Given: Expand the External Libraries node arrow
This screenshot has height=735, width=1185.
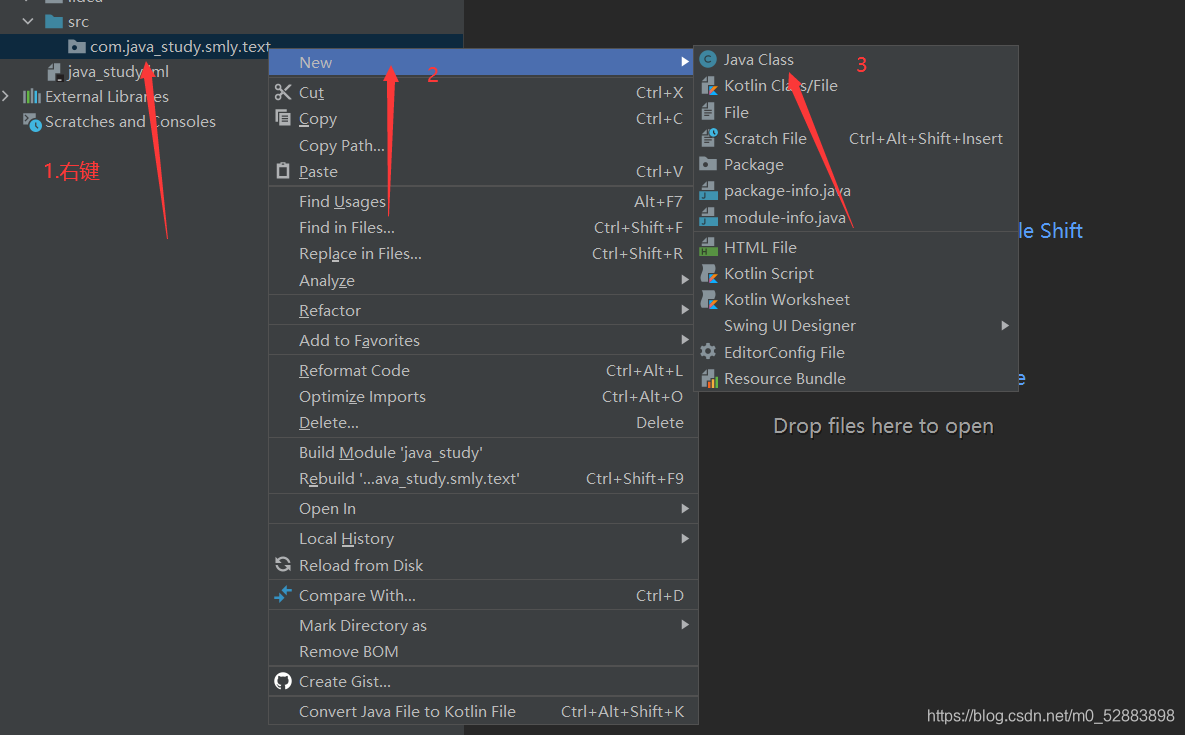Looking at the screenshot, I should point(6,96).
